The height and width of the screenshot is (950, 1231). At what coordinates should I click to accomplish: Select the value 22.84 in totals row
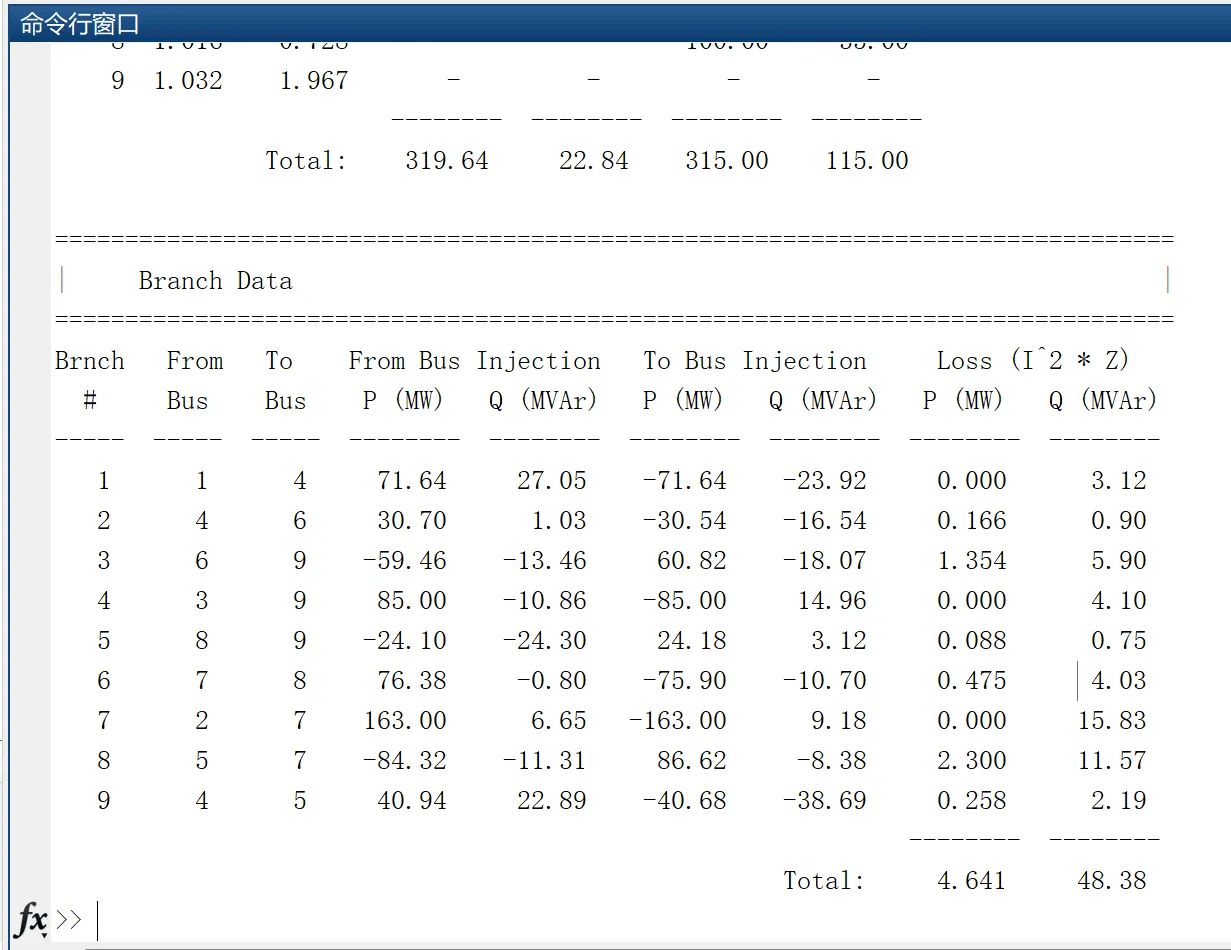(x=594, y=161)
